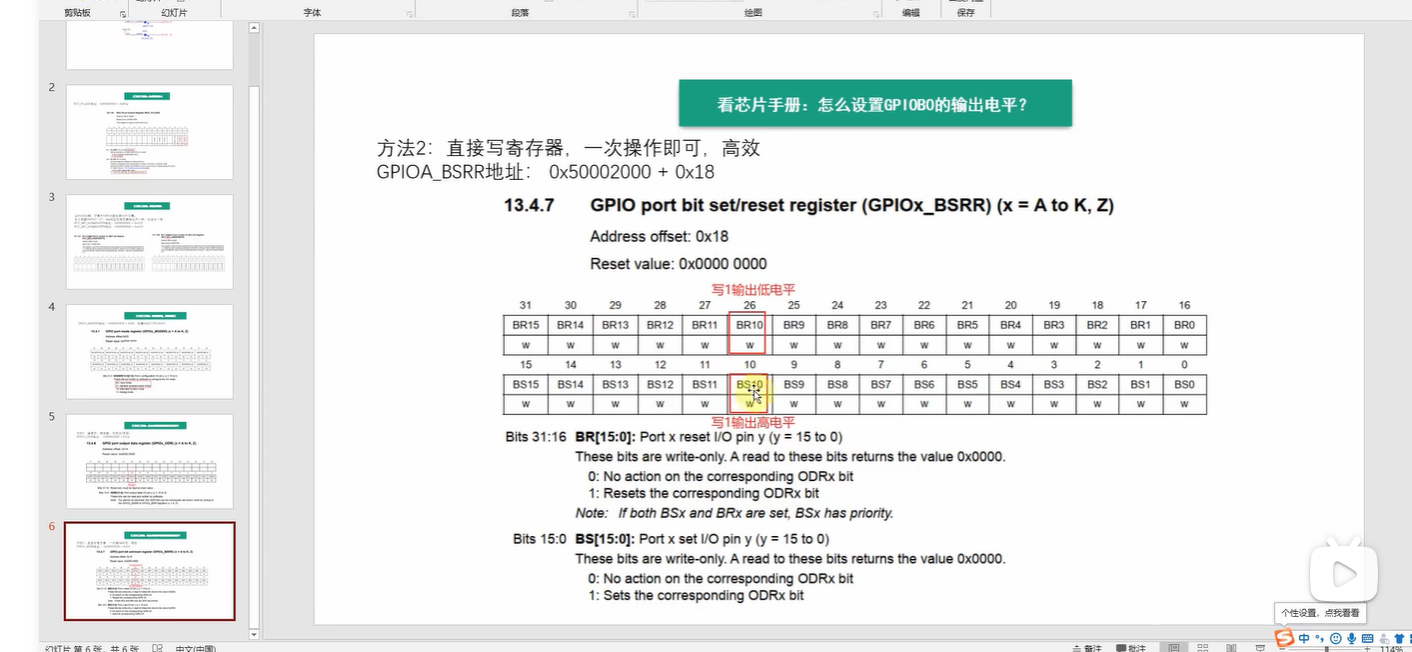
Task: Click the BS0 cell in register table
Action: pos(1185,385)
